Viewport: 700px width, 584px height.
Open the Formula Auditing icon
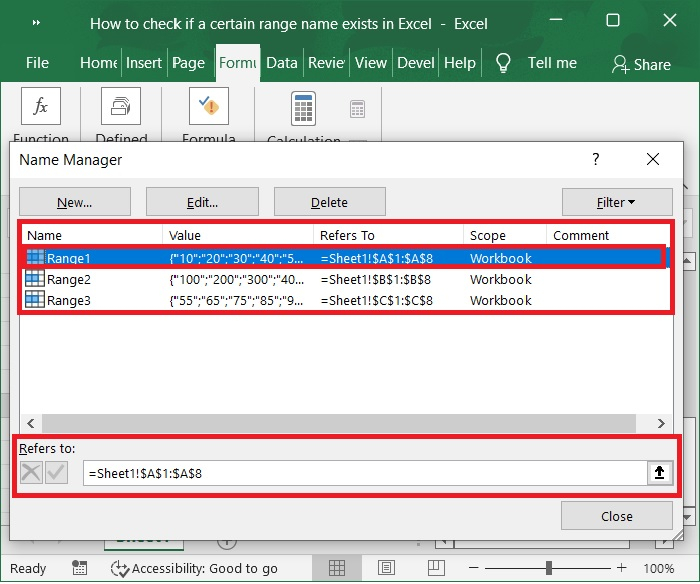(x=209, y=106)
